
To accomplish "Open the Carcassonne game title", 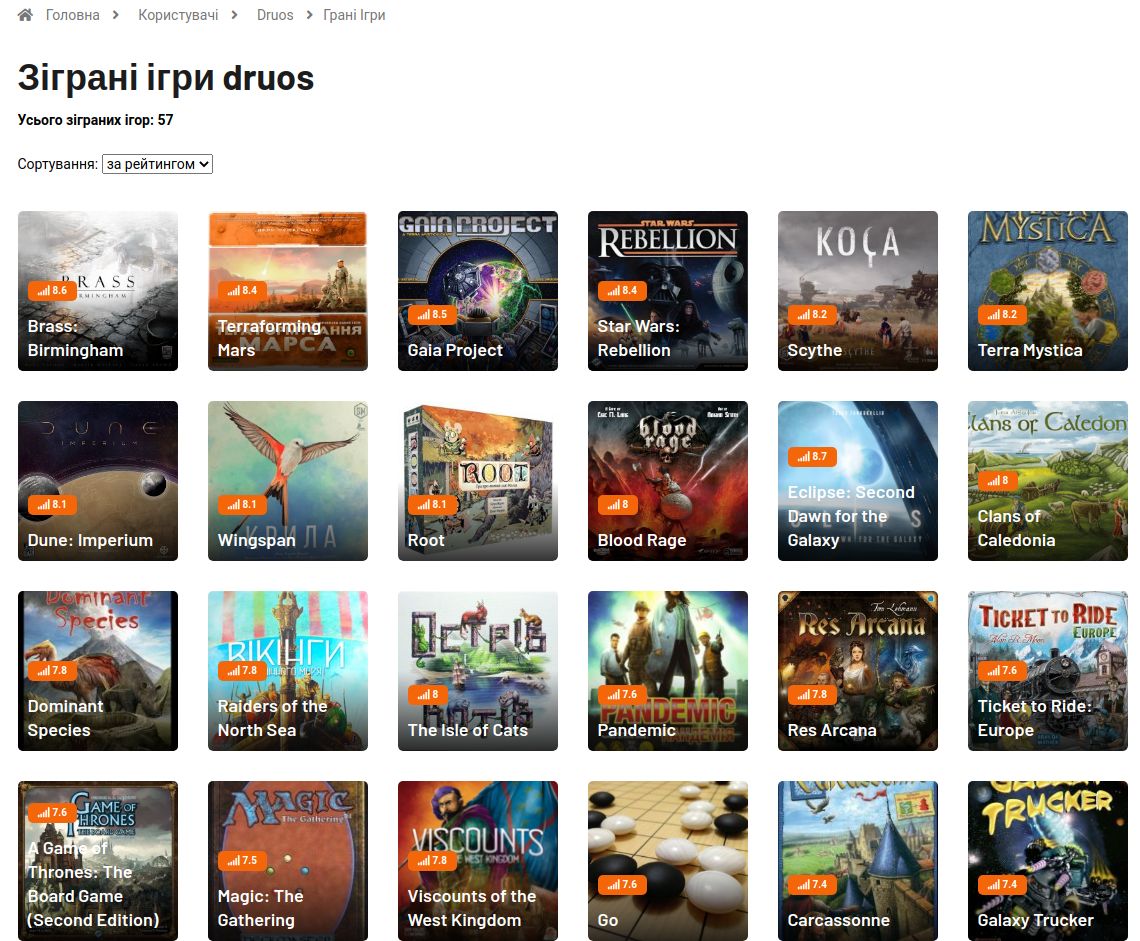I will (838, 919).
